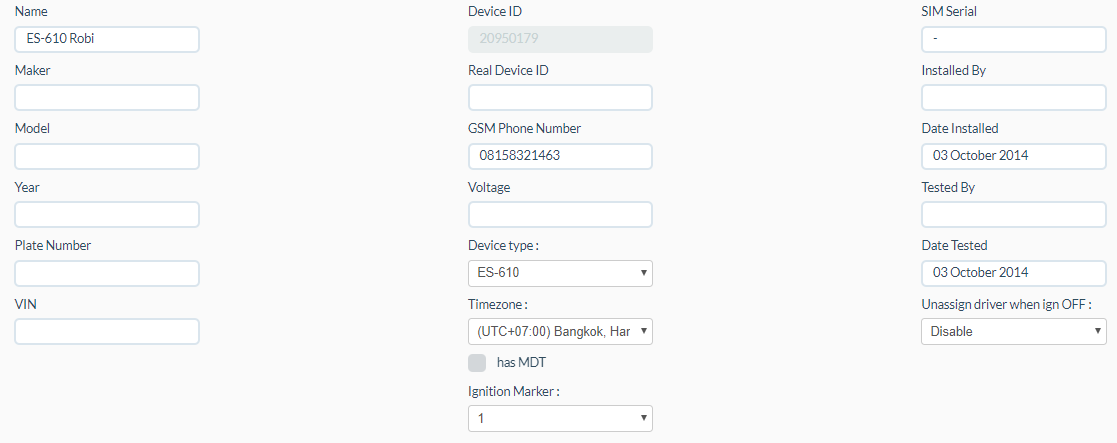Open the Date Tested field
Image resolution: width=1117 pixels, height=443 pixels.
click(x=1013, y=273)
